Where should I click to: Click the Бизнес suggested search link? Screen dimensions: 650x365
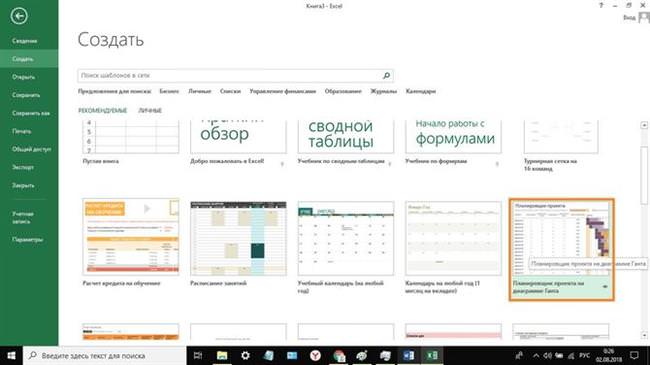[x=169, y=91]
